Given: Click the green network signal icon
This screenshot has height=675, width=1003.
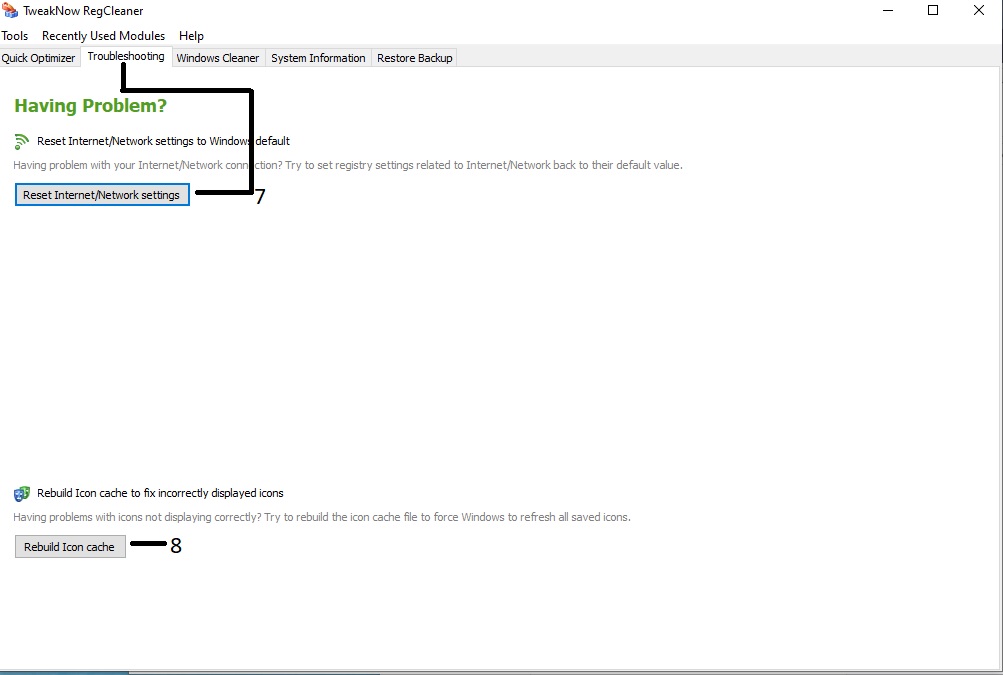Looking at the screenshot, I should (x=22, y=141).
